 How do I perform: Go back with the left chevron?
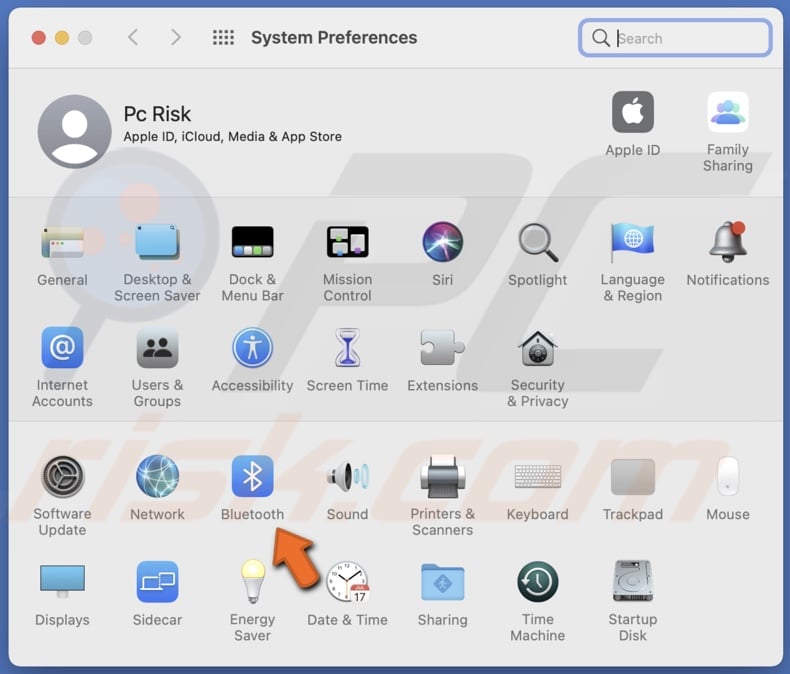133,38
